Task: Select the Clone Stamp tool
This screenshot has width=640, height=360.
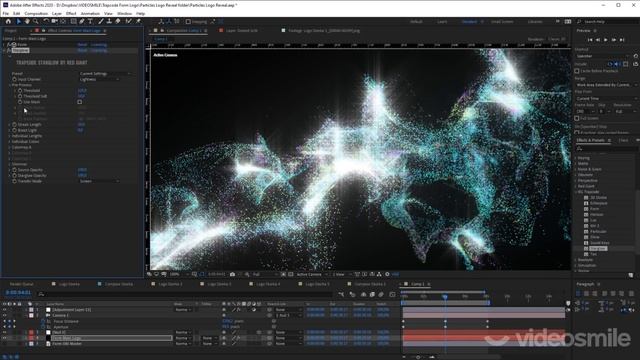Action: click(x=109, y=21)
